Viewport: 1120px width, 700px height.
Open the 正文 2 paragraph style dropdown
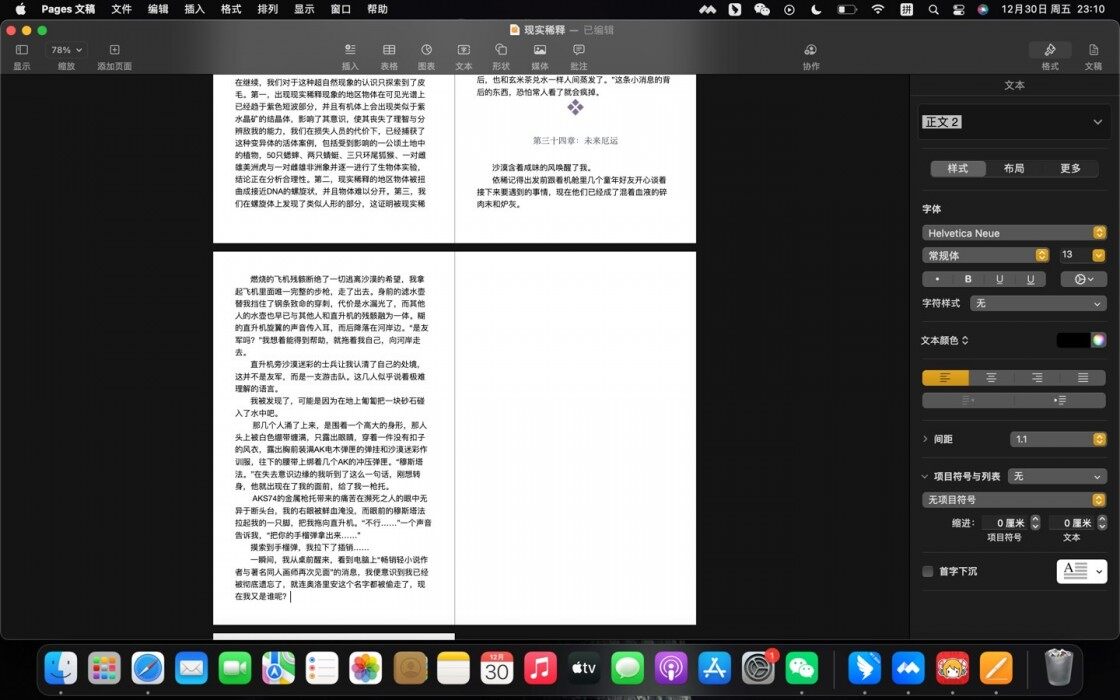point(1014,122)
